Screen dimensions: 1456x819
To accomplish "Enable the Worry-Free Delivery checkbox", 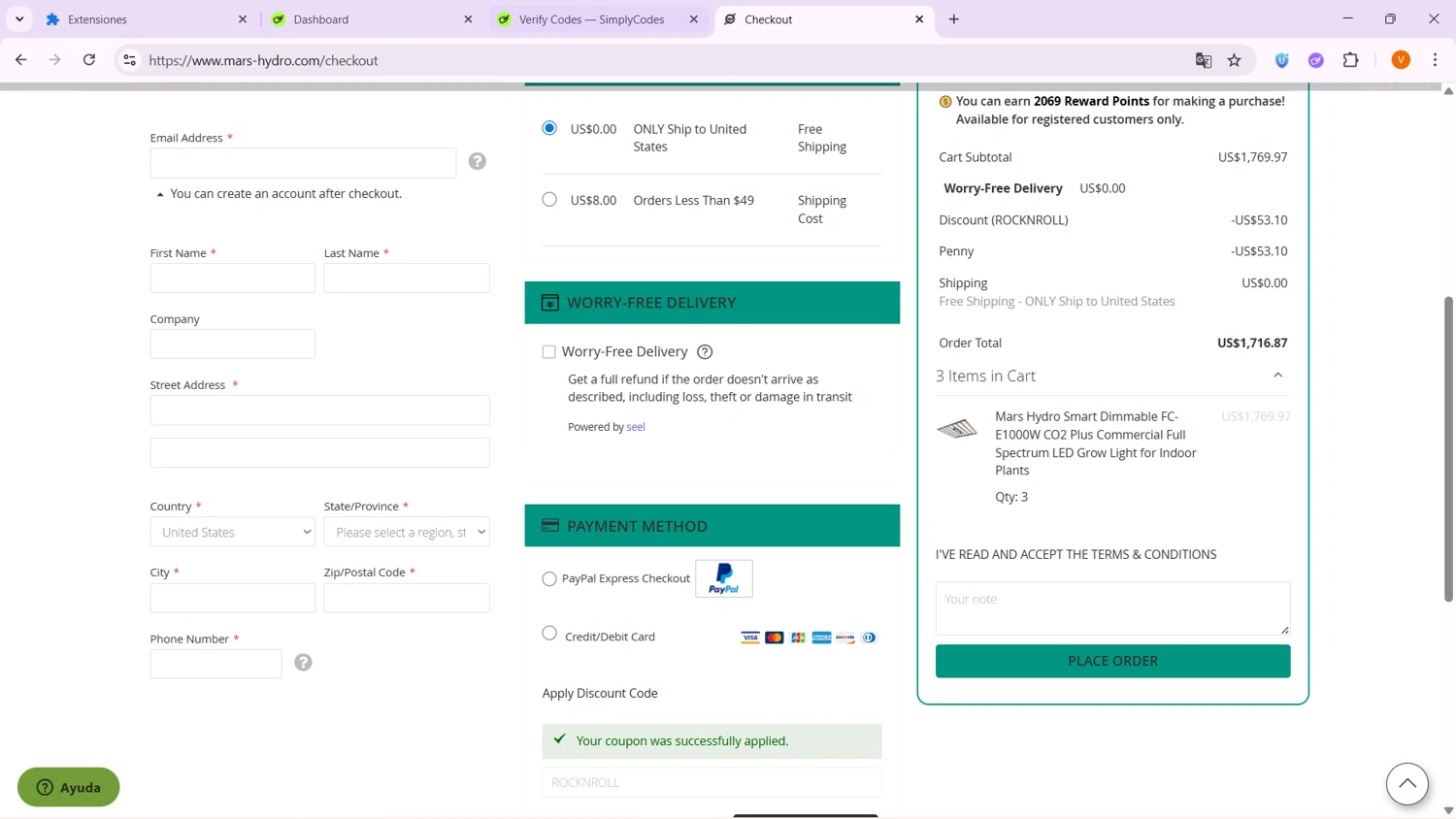I will [x=549, y=352].
